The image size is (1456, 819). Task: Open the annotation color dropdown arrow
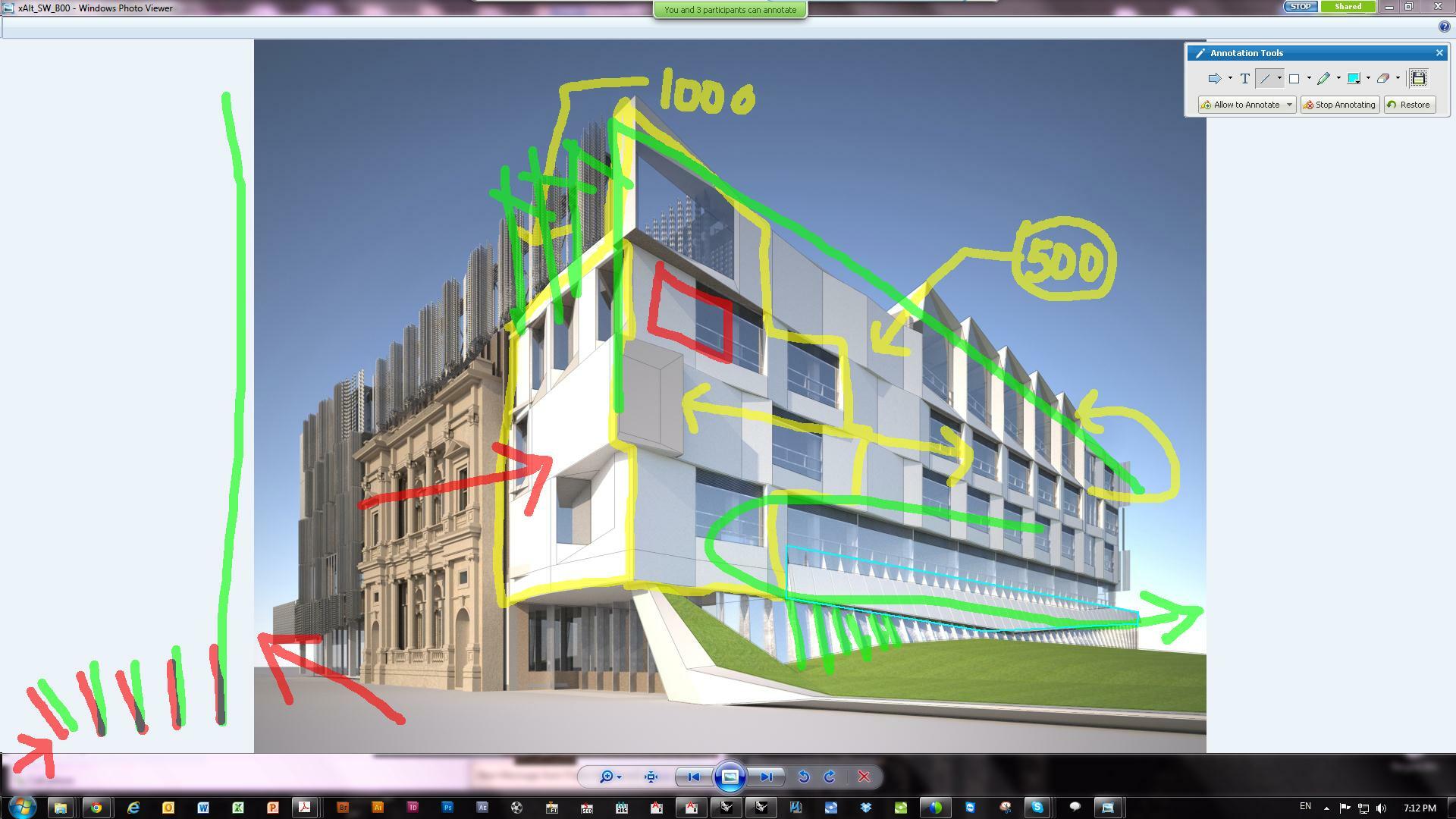[x=1368, y=78]
